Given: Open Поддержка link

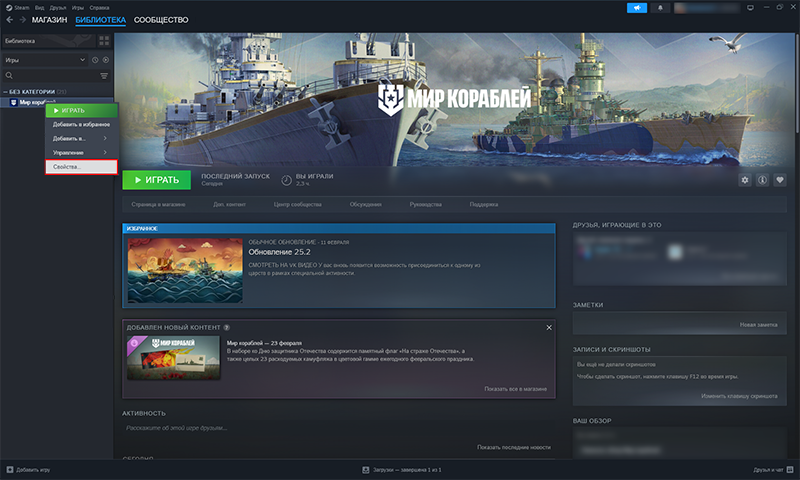Looking at the screenshot, I should pyautogui.click(x=484, y=205).
